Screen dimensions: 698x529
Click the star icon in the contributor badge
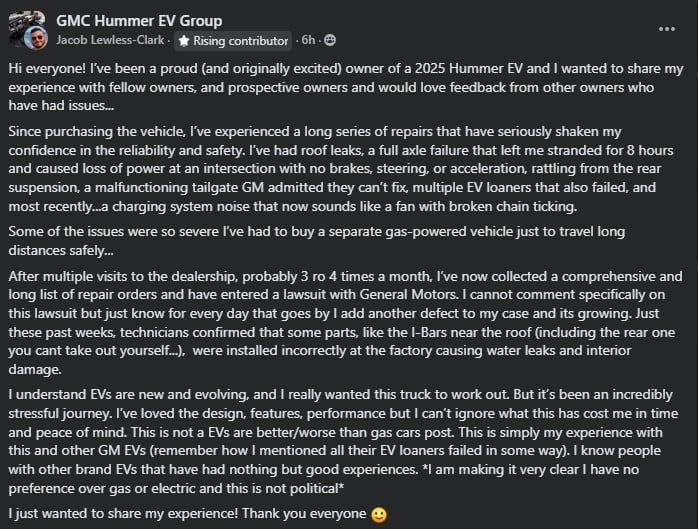click(x=184, y=41)
